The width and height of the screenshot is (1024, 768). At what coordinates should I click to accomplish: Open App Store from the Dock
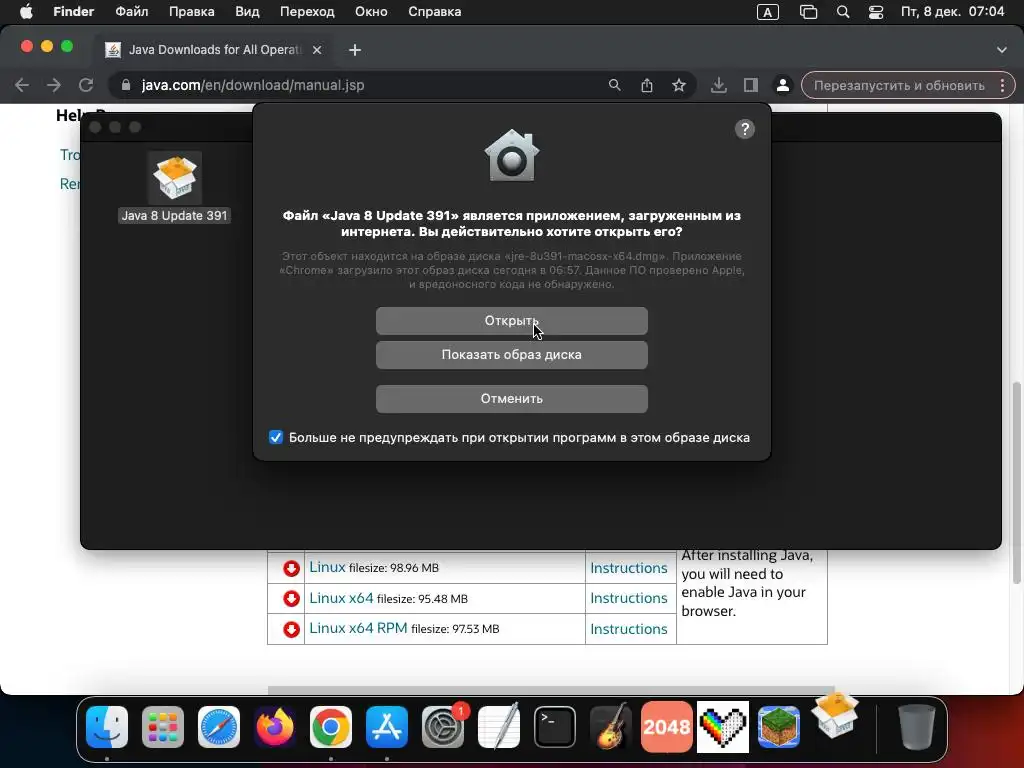coord(387,726)
